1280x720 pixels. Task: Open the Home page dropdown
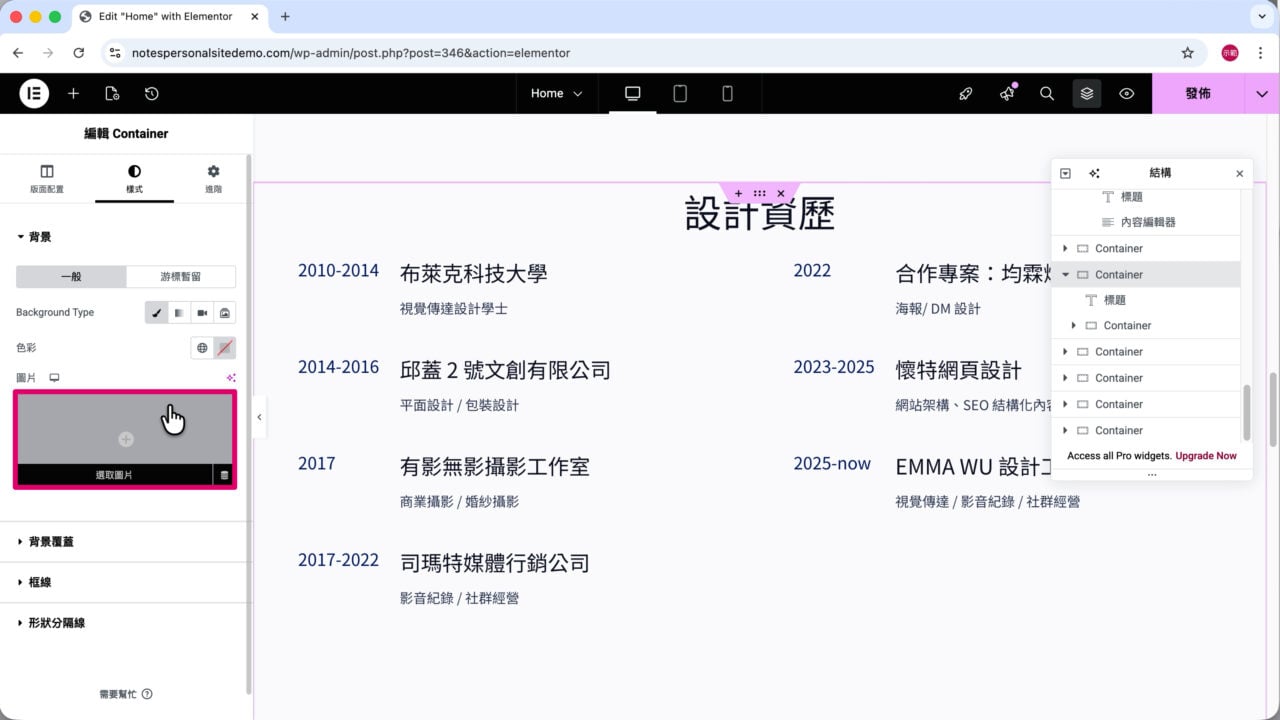556,93
